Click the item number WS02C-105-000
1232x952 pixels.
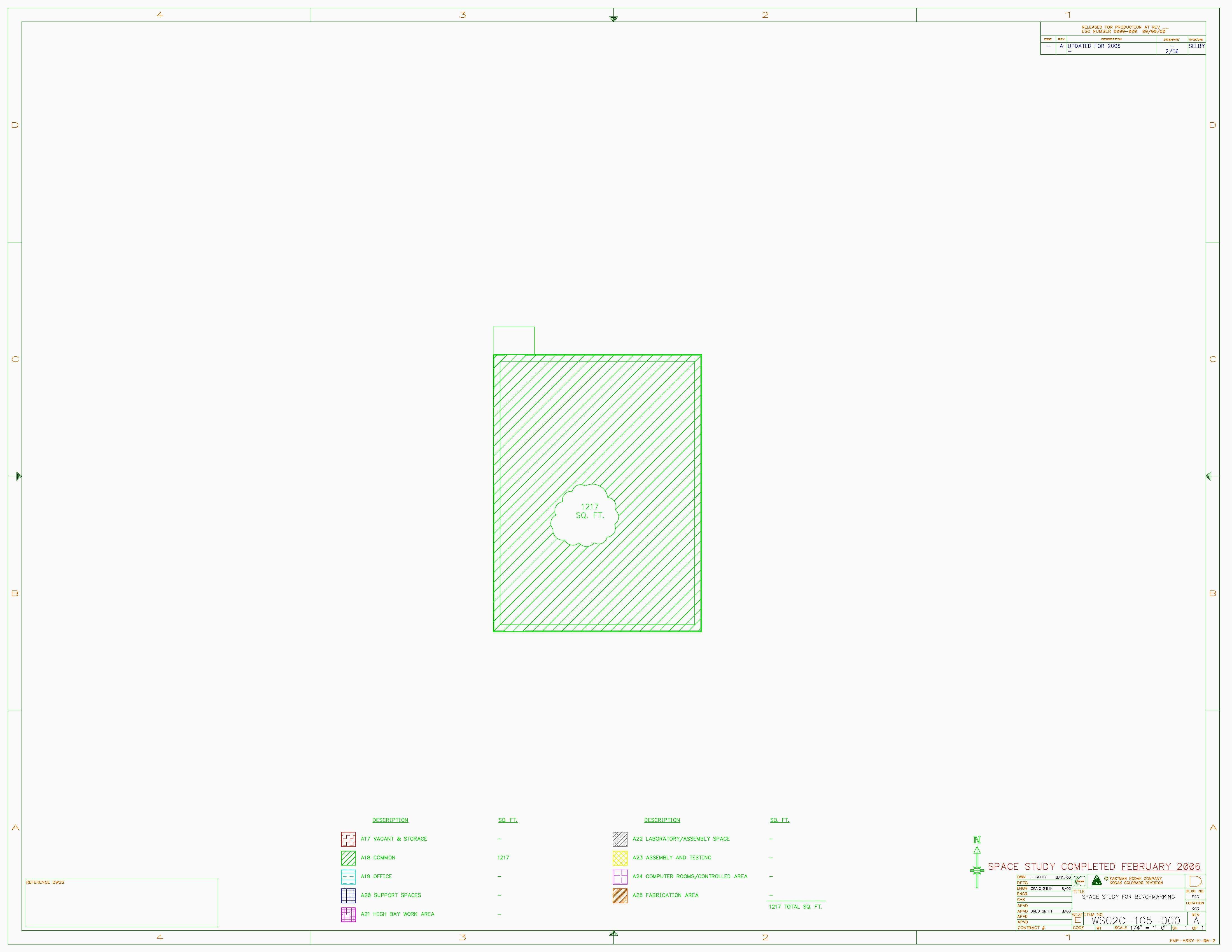1135,920
